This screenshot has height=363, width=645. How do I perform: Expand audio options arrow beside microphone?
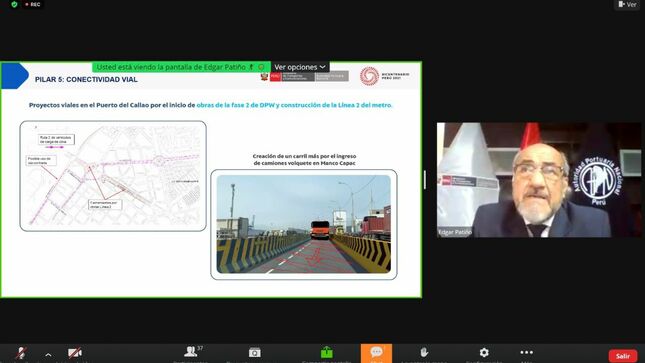click(48, 354)
